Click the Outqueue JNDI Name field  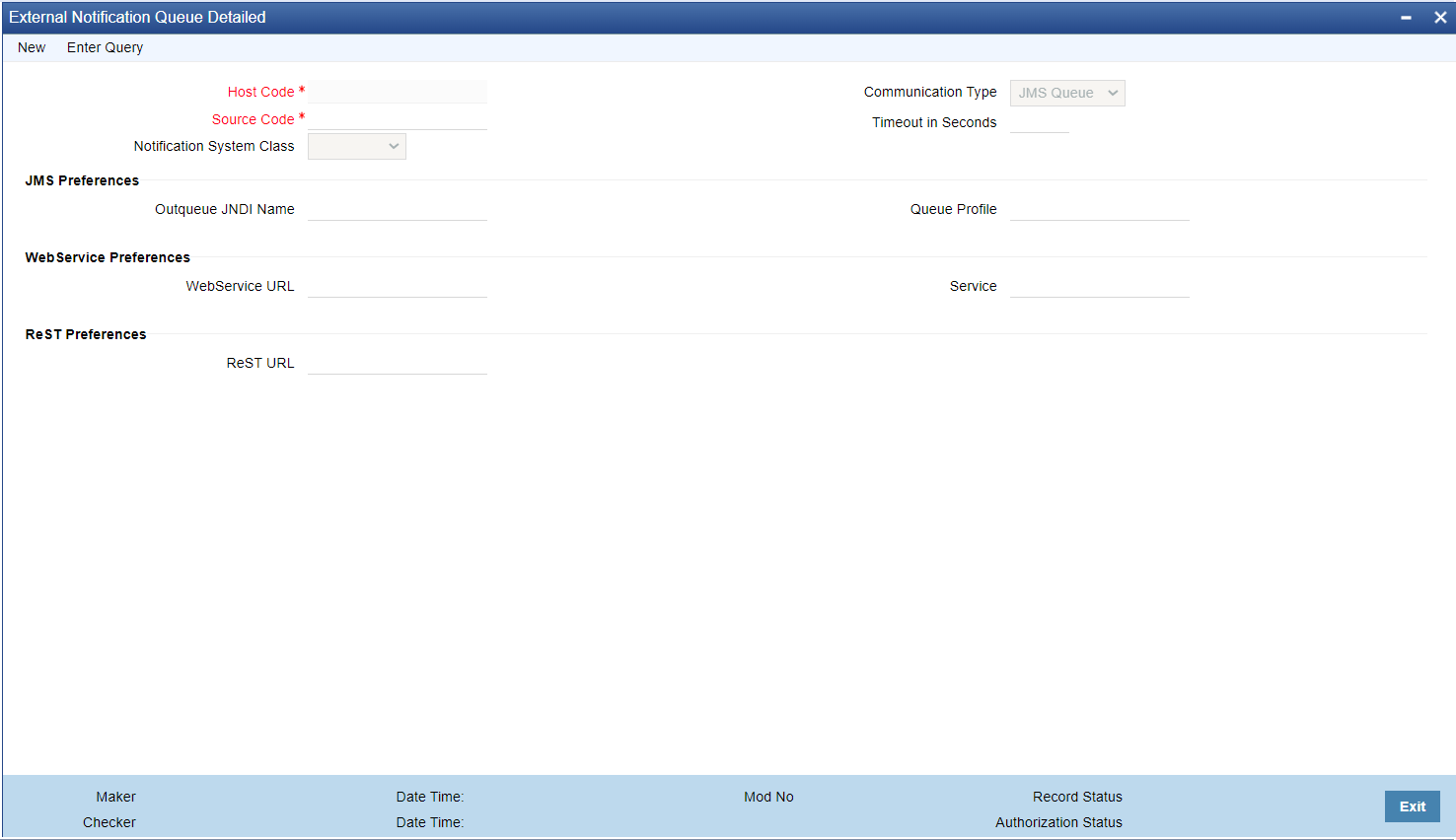[398, 209]
